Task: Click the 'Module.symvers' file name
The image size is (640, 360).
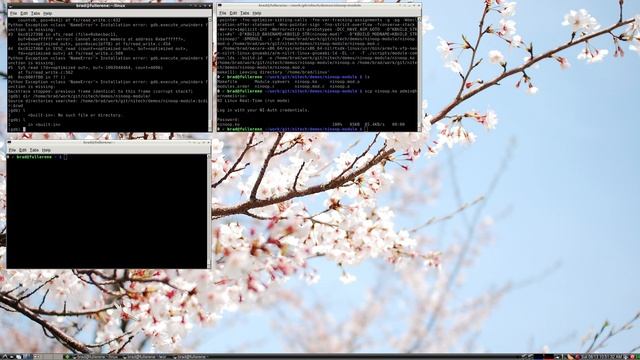Action: click(x=271, y=82)
